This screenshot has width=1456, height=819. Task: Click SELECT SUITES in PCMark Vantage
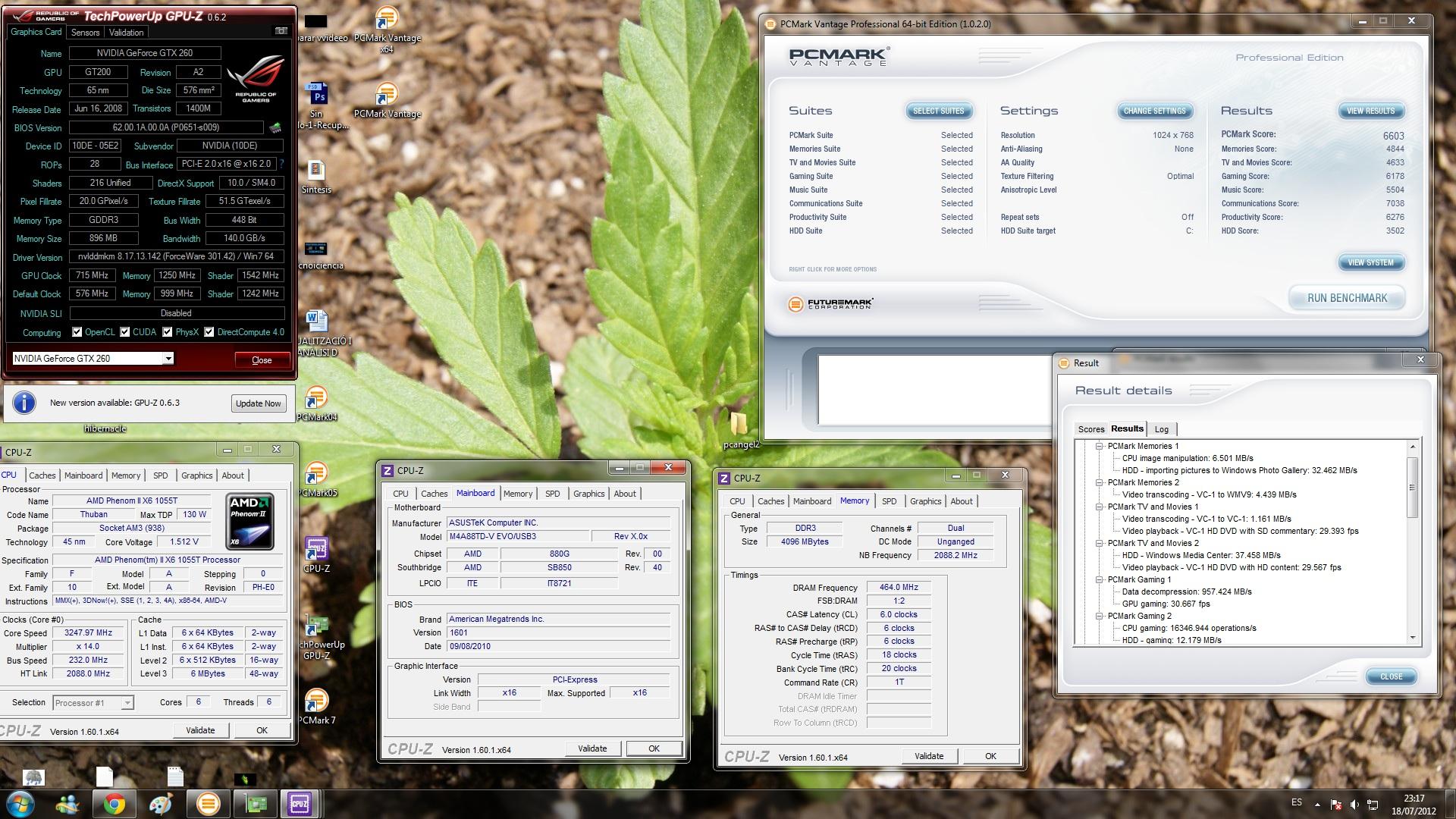[x=939, y=111]
